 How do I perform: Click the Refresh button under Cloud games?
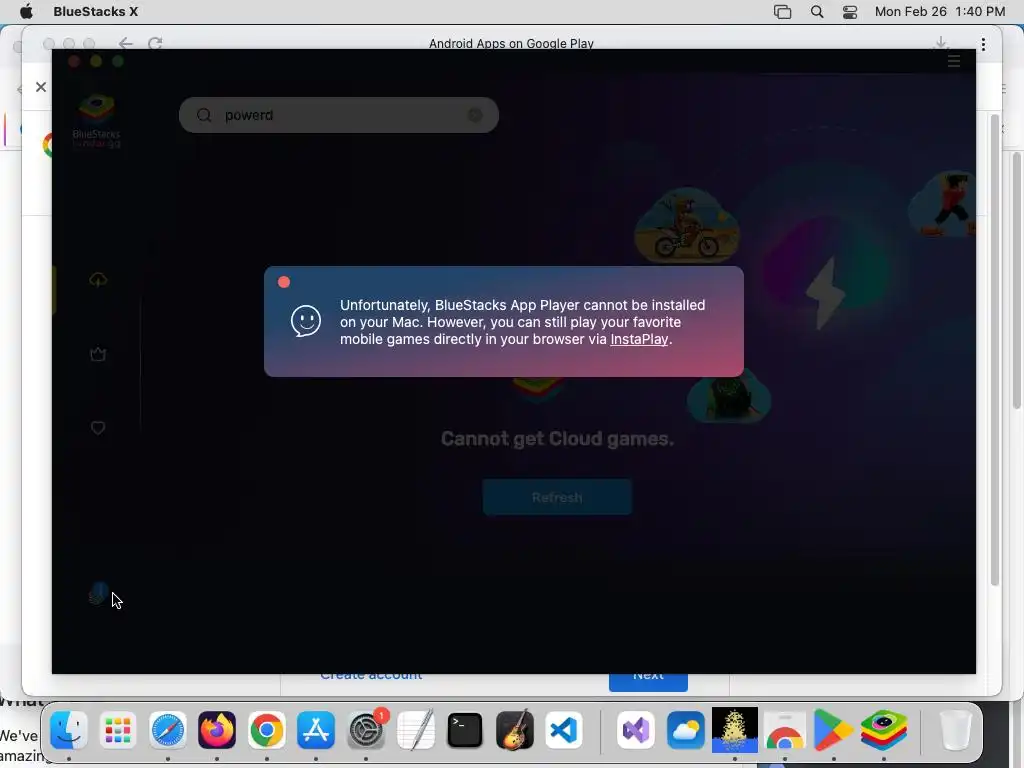click(x=557, y=498)
